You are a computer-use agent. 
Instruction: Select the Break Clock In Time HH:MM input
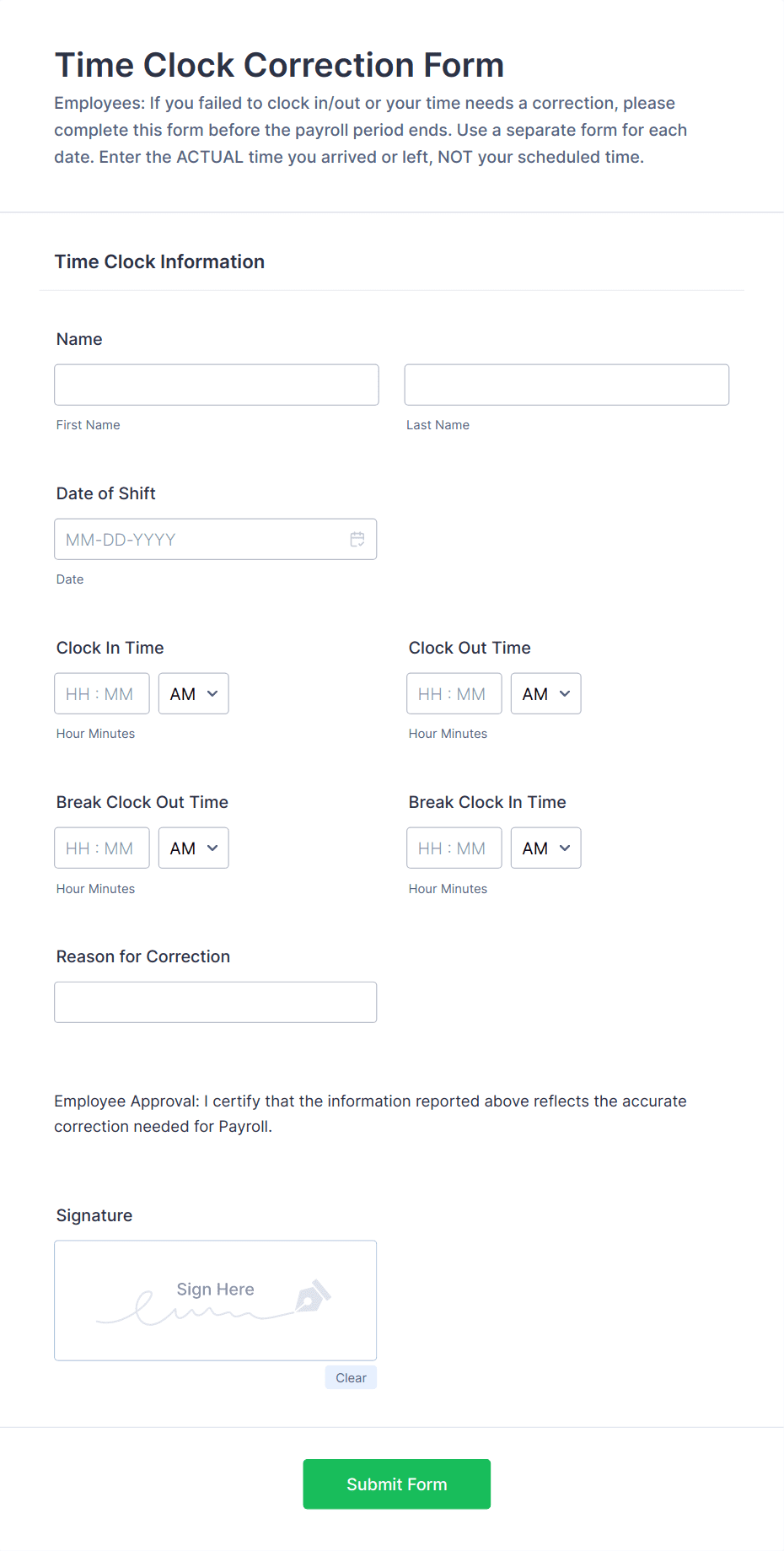pos(454,848)
